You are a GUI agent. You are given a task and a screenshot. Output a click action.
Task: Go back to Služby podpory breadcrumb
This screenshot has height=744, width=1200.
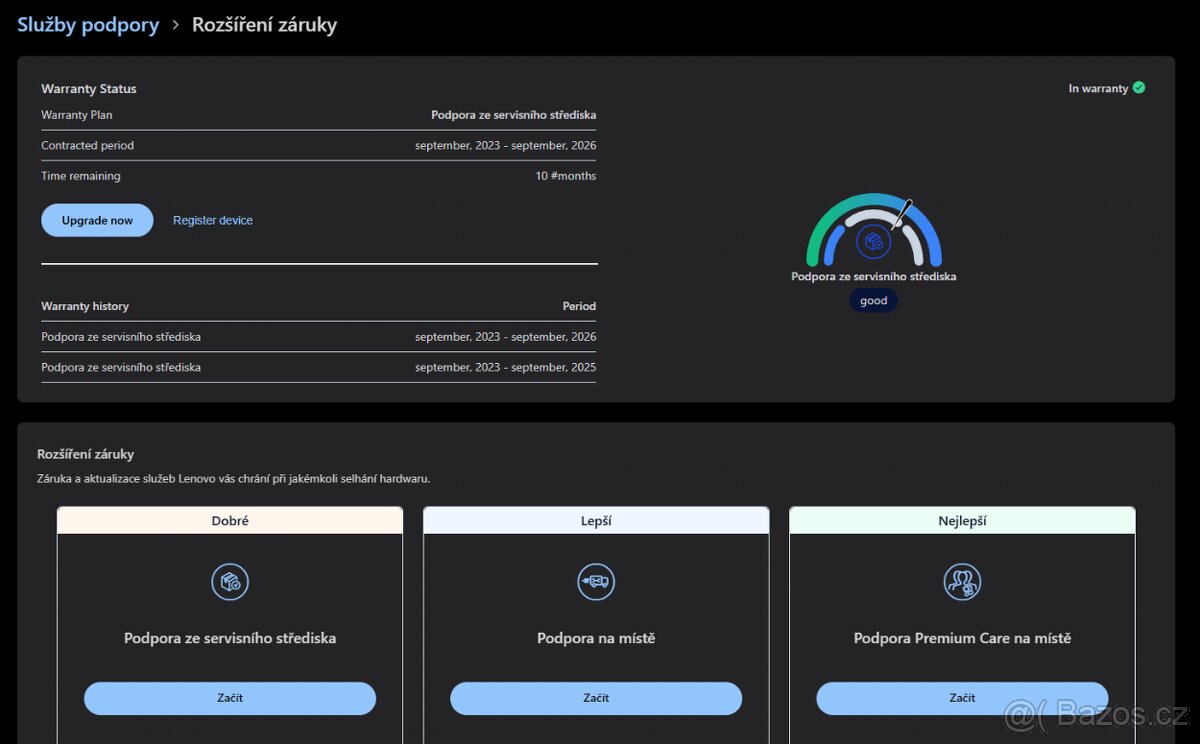(88, 25)
